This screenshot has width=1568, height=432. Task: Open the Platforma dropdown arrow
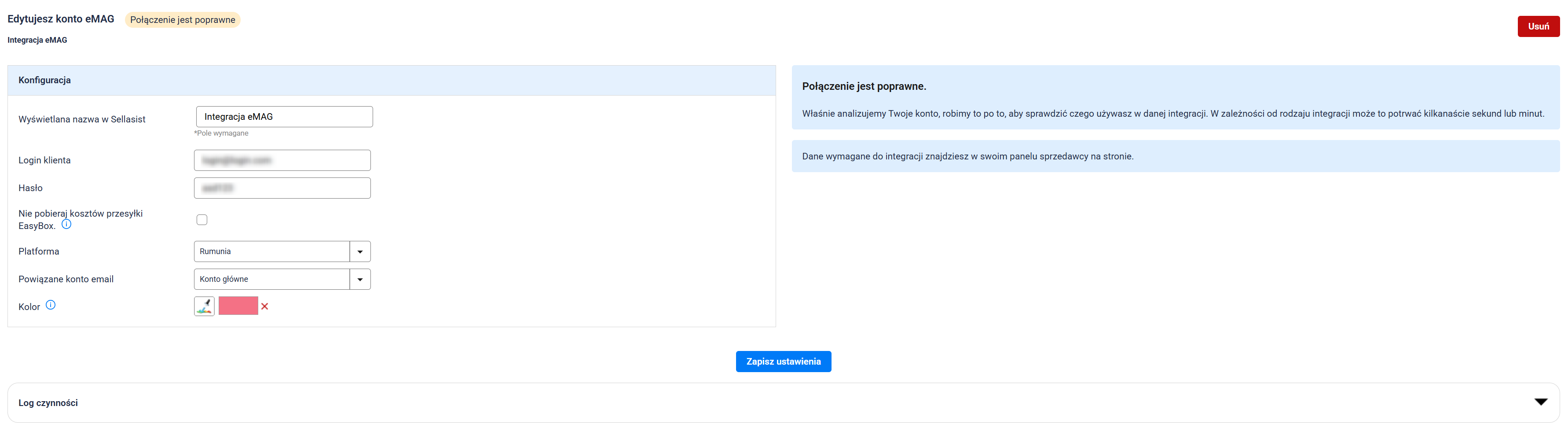point(360,251)
